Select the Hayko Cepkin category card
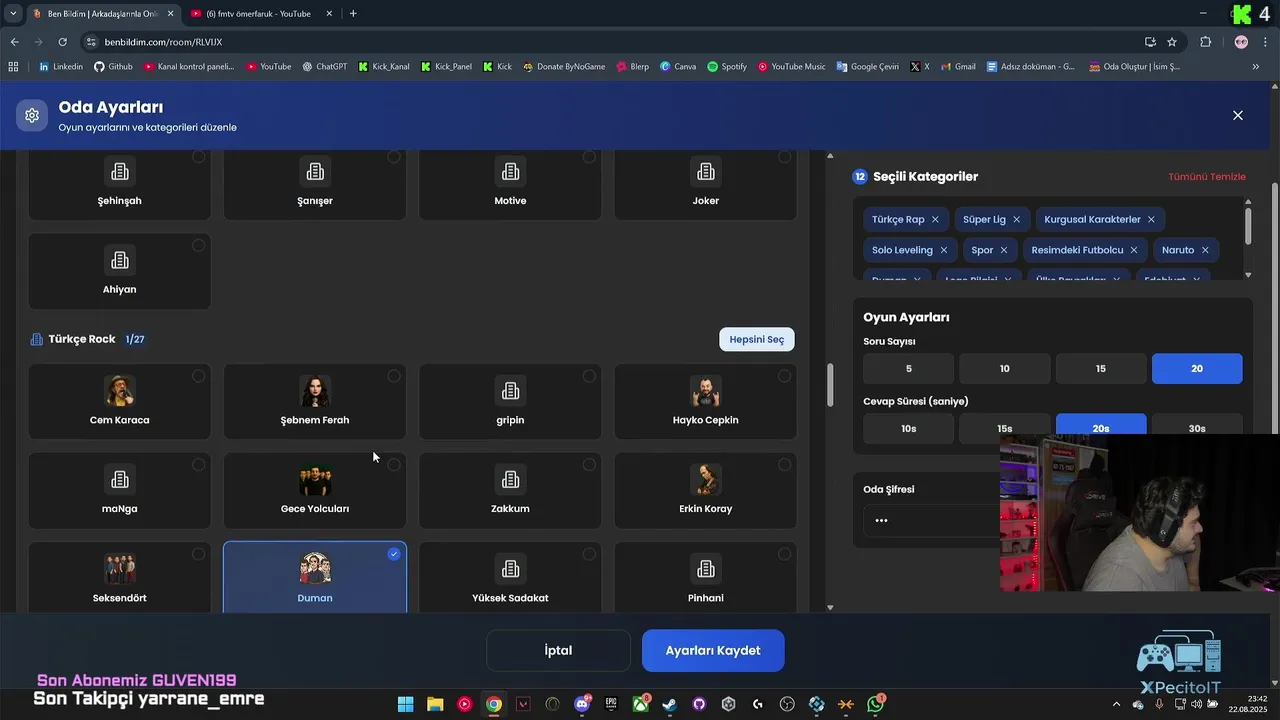1280x720 pixels. click(x=705, y=401)
